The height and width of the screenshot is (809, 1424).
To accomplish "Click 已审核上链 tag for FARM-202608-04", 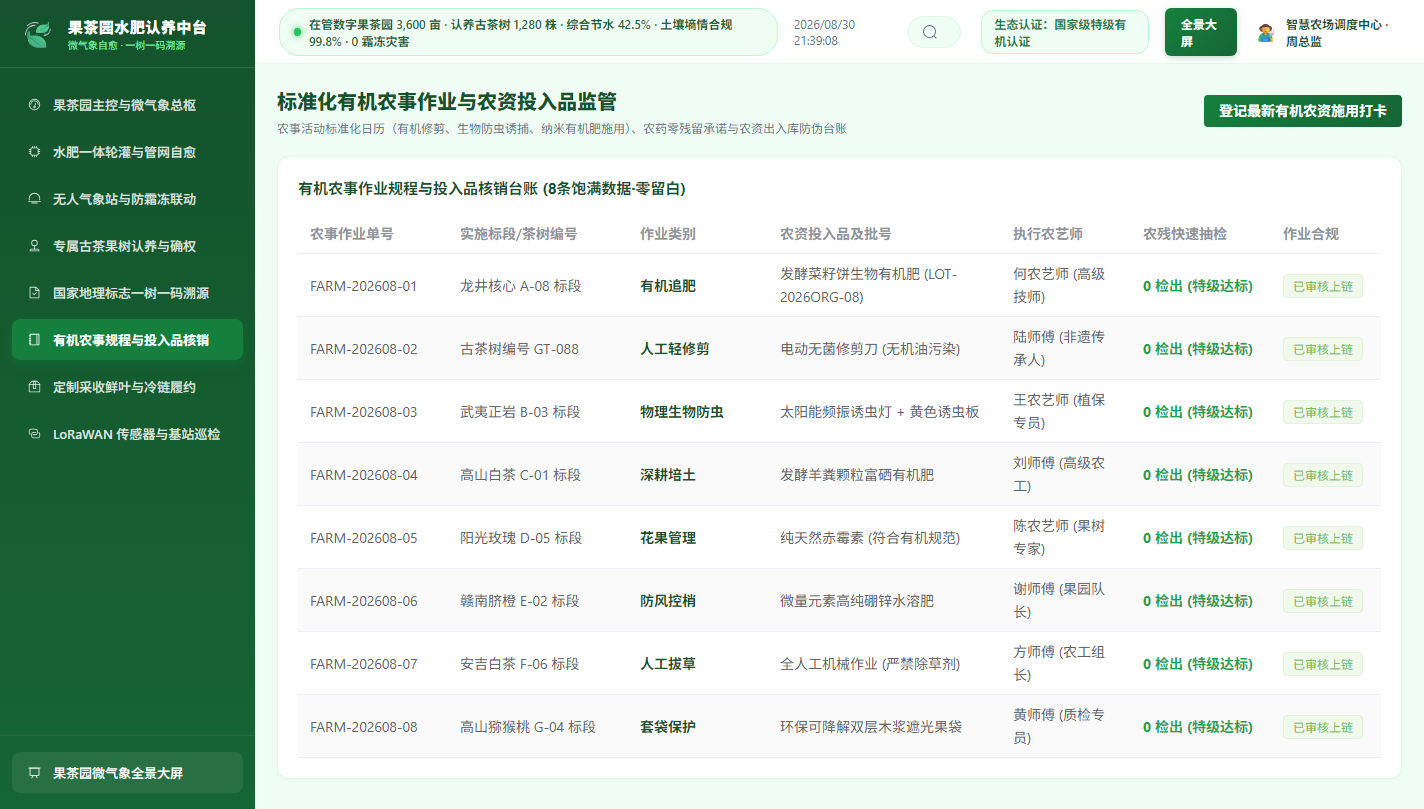I will pos(1322,475).
